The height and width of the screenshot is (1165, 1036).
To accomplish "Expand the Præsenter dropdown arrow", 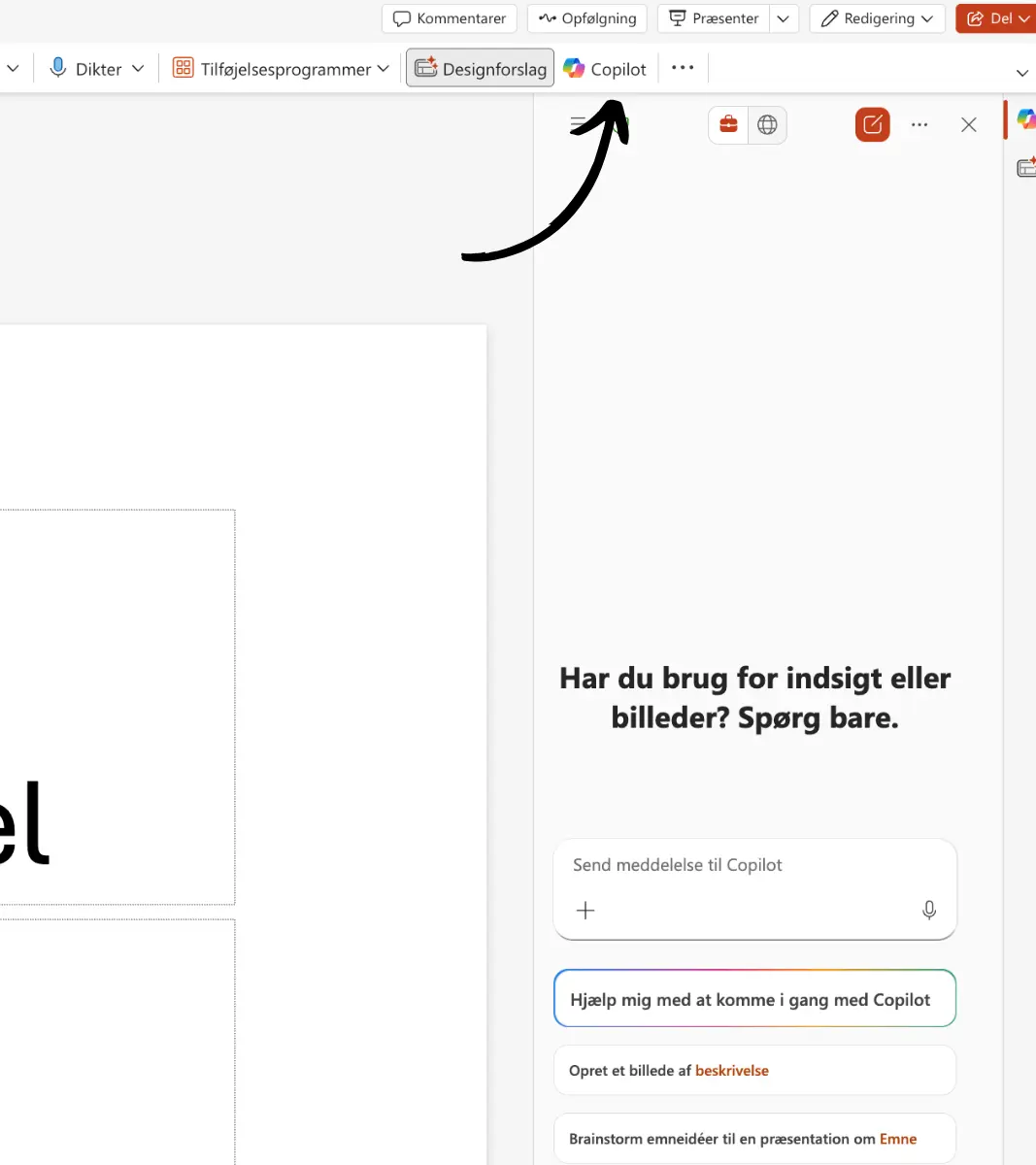I will pos(784,18).
